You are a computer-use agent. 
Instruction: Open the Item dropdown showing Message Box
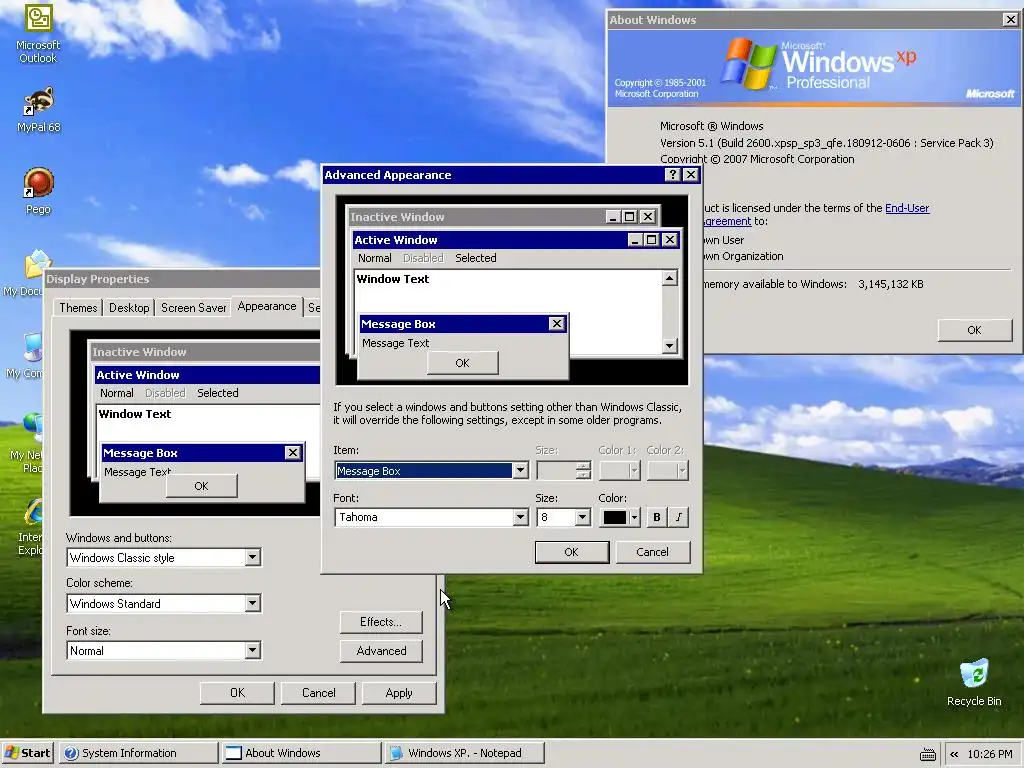pyautogui.click(x=520, y=470)
